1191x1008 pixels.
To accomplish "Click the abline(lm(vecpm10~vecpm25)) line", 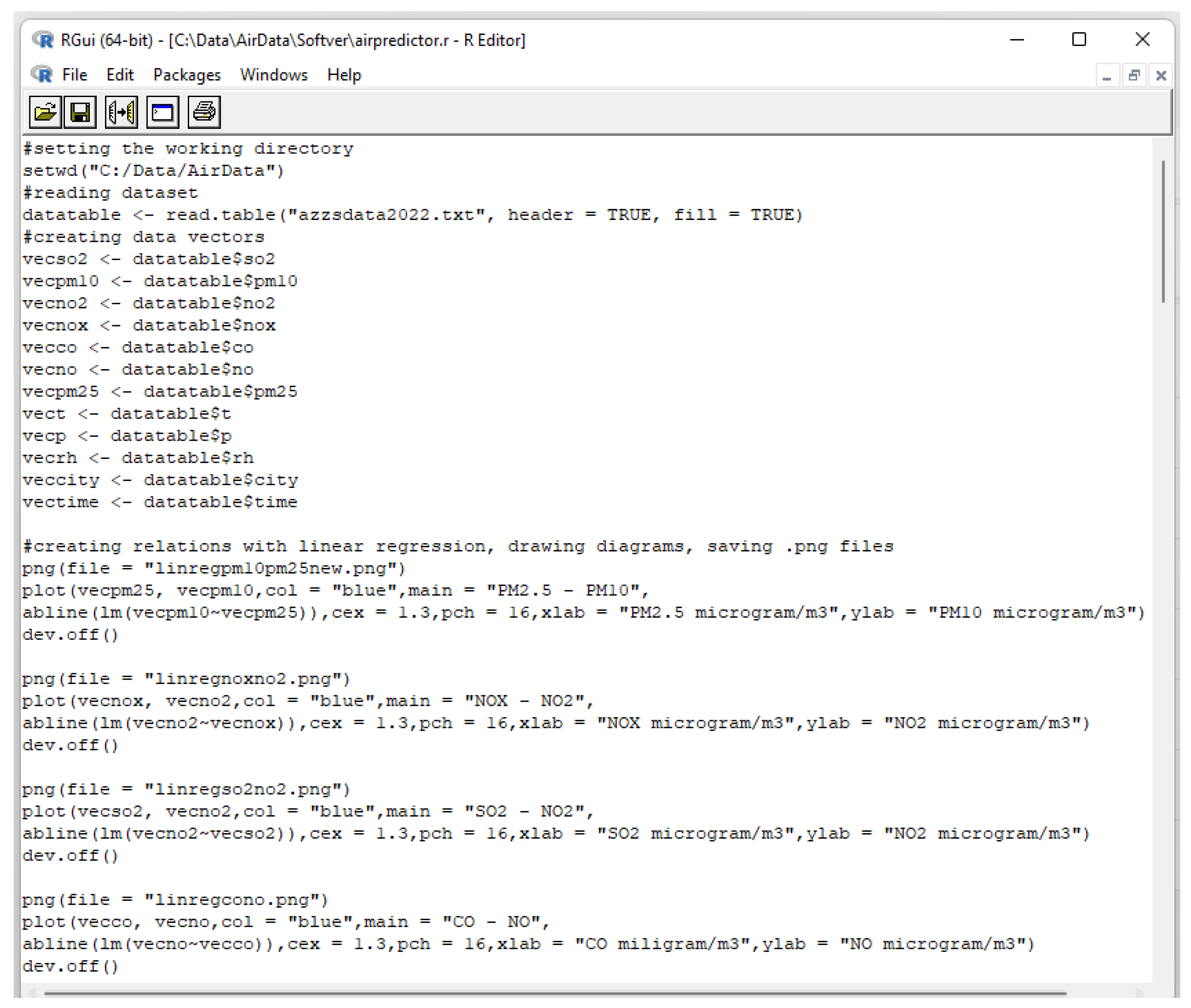I will pos(584,613).
